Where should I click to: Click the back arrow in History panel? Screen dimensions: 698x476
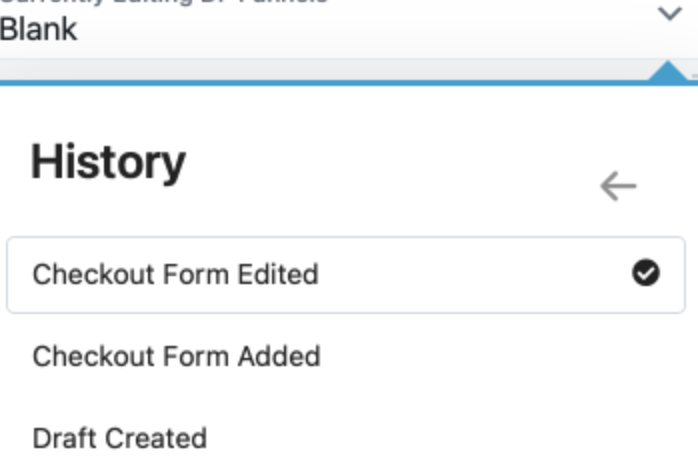click(x=618, y=186)
